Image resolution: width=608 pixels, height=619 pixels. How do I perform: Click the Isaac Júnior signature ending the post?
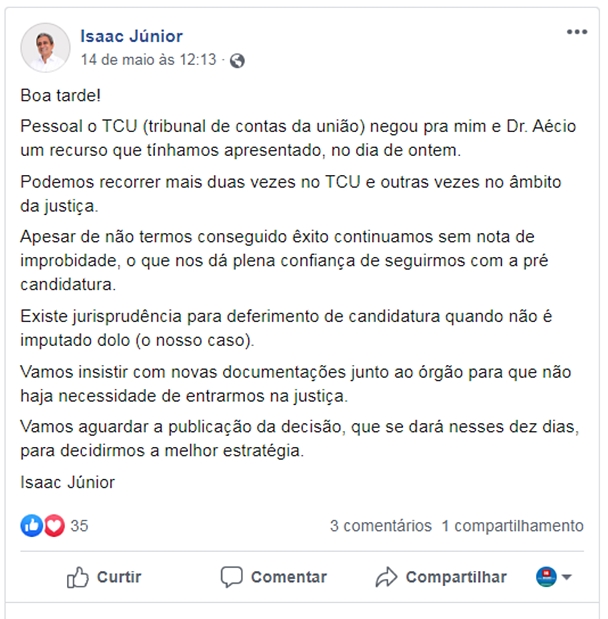pyautogui.click(x=67, y=482)
